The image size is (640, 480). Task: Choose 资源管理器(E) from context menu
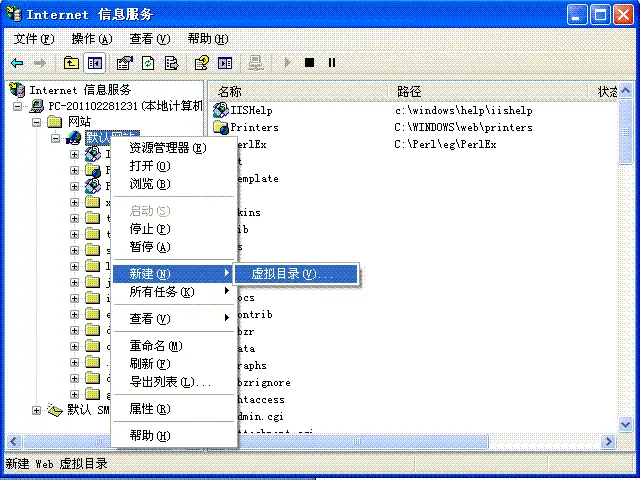pyautogui.click(x=174, y=148)
